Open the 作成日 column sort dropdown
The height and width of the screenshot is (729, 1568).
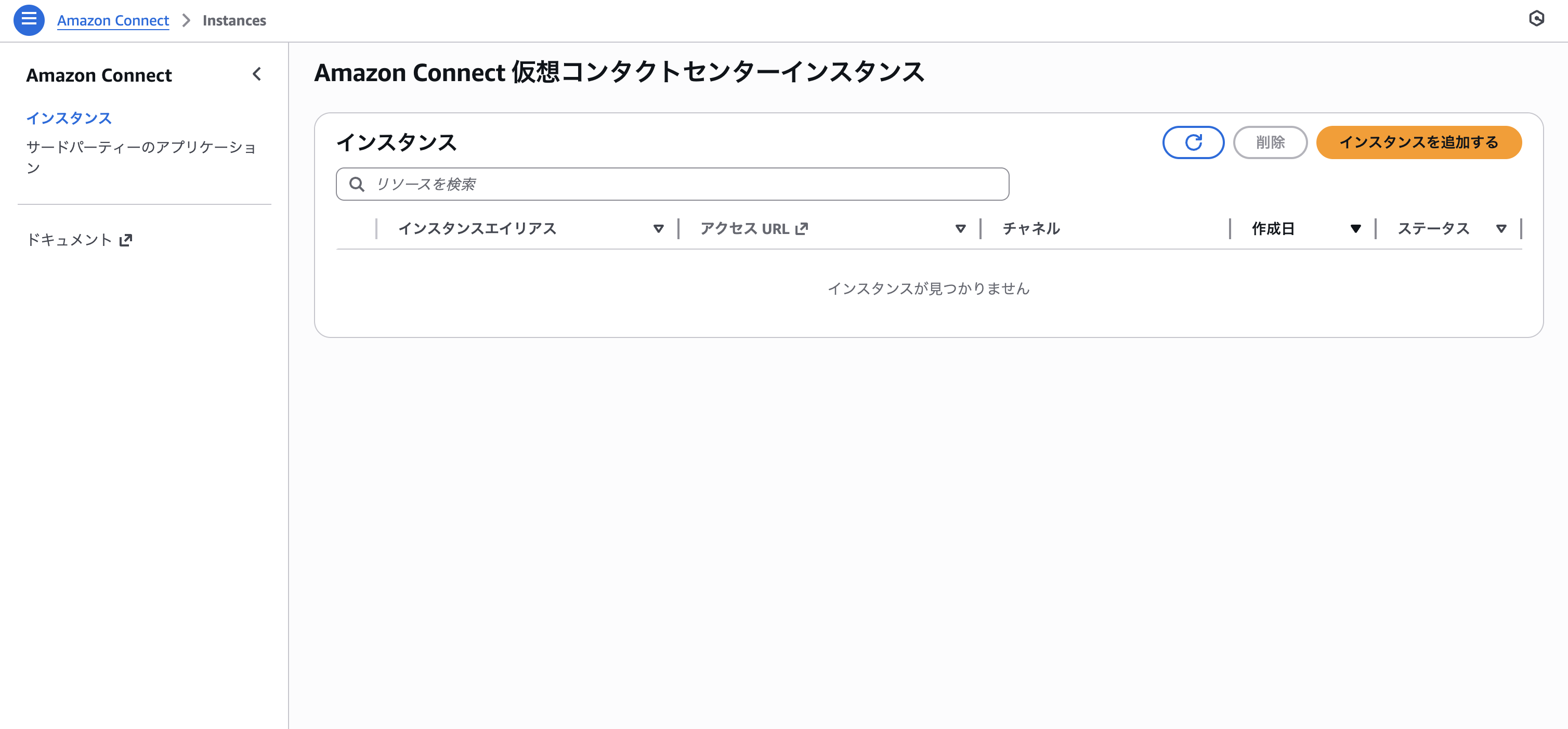coord(1355,228)
